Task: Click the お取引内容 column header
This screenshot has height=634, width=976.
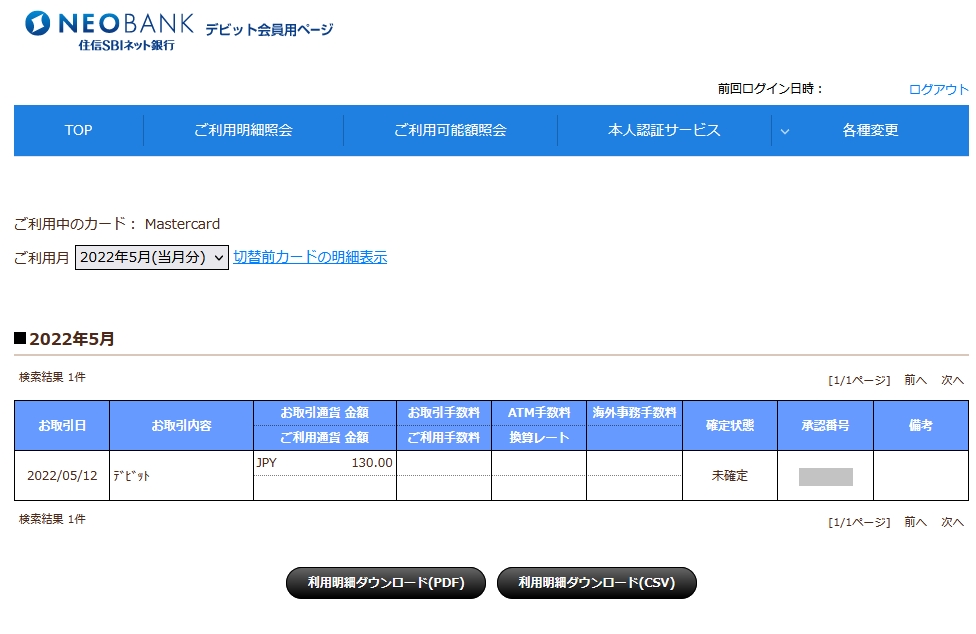Action: point(181,426)
